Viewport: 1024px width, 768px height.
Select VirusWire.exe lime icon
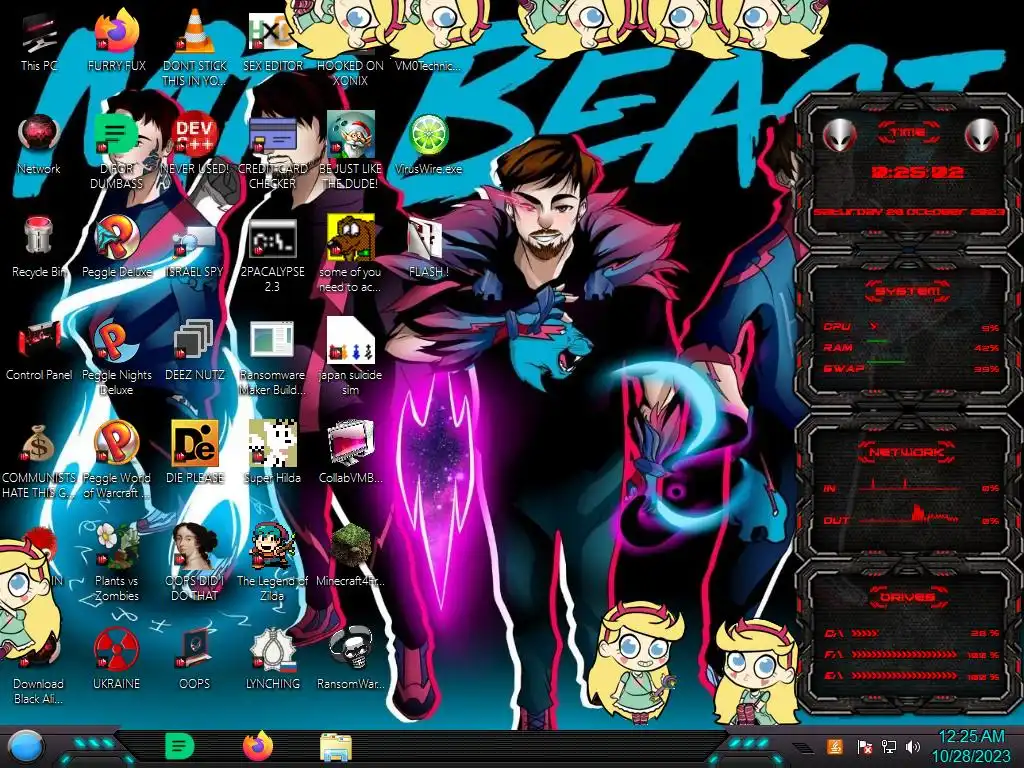click(428, 145)
